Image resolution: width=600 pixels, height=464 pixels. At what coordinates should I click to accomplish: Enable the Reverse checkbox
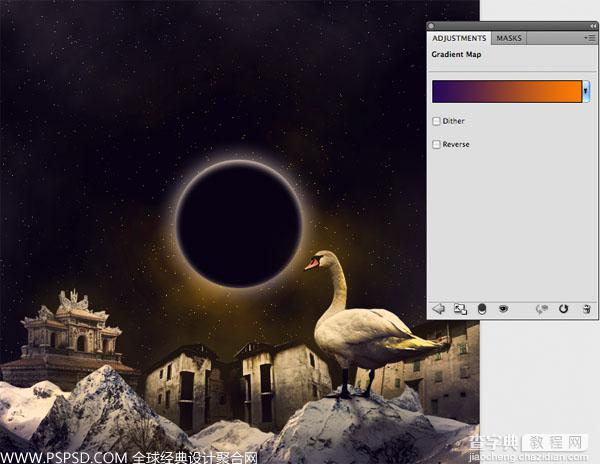tap(436, 145)
